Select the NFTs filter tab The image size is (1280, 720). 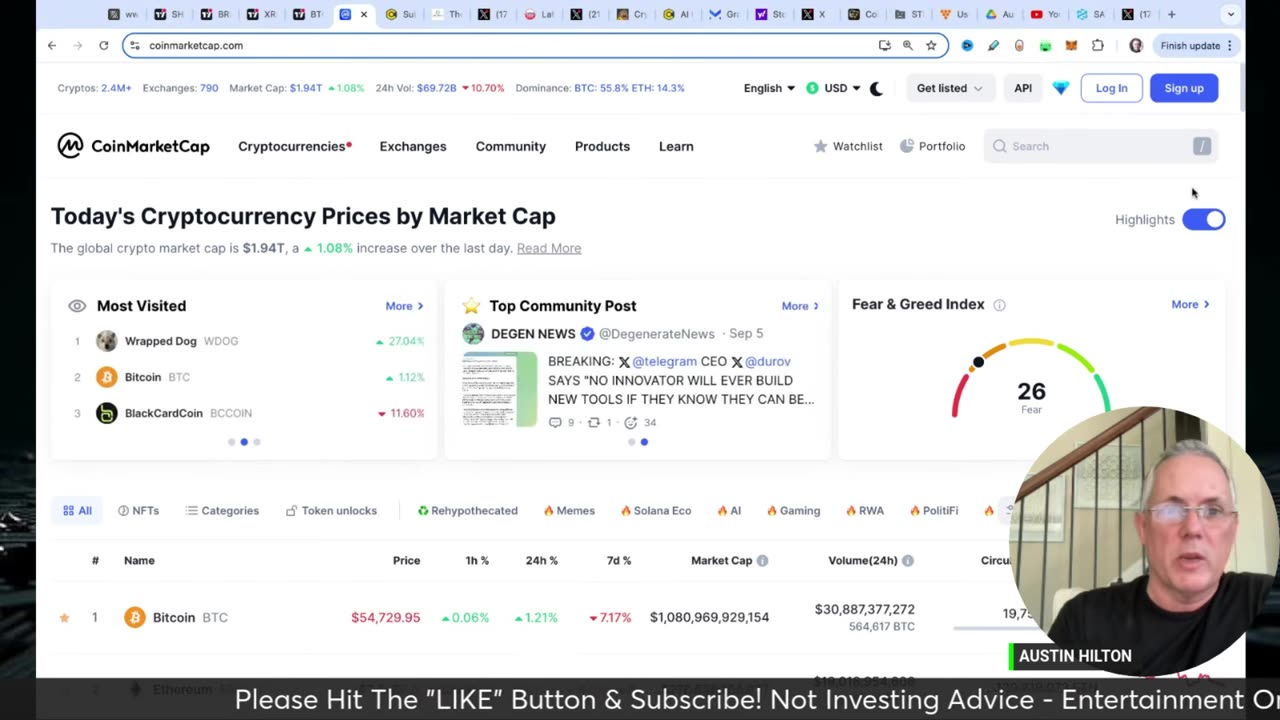pos(138,511)
